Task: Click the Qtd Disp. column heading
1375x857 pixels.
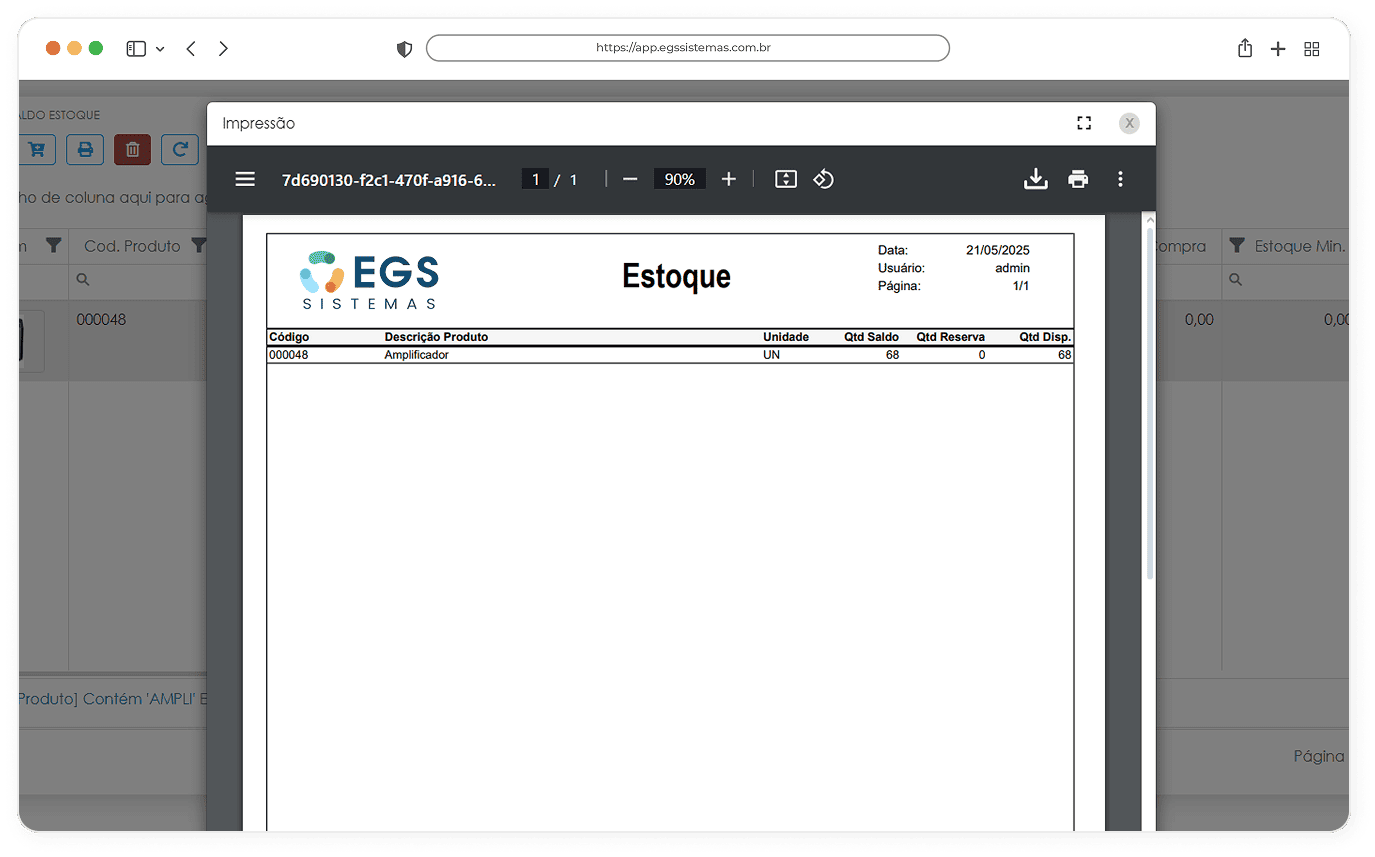Action: pos(1045,337)
